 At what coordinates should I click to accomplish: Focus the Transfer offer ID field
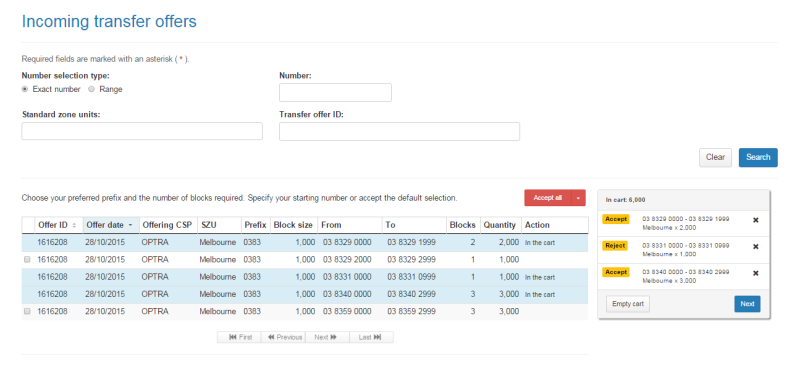point(399,131)
